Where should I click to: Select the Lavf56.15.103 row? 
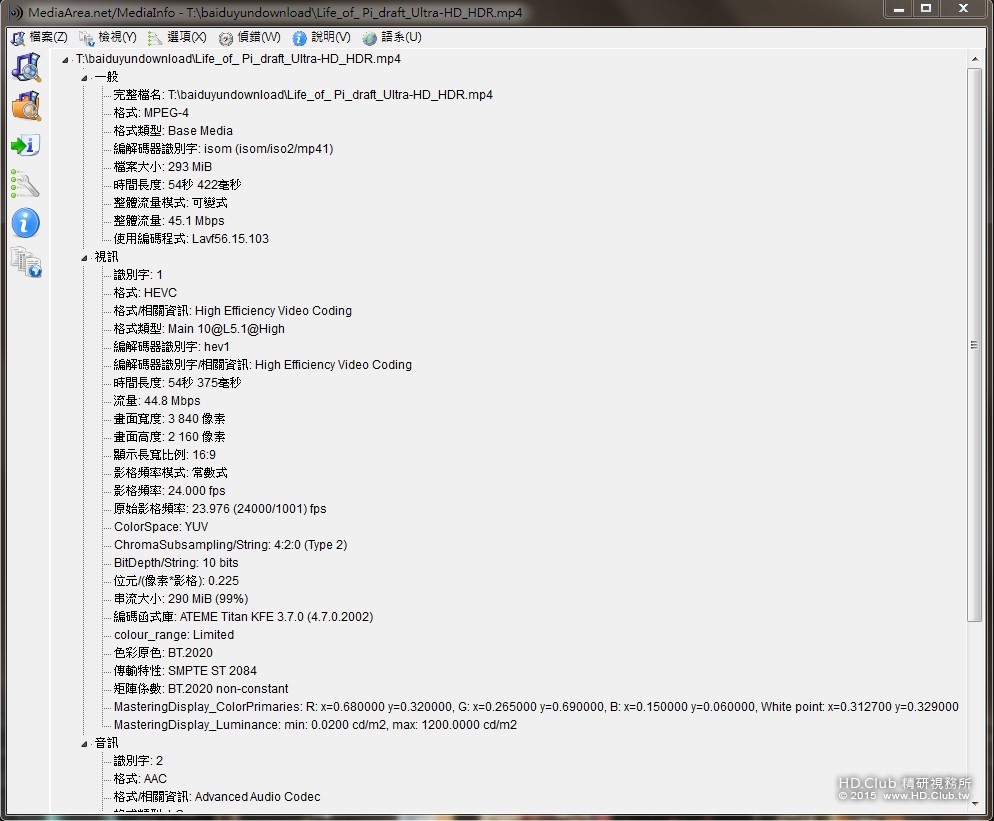click(191, 239)
